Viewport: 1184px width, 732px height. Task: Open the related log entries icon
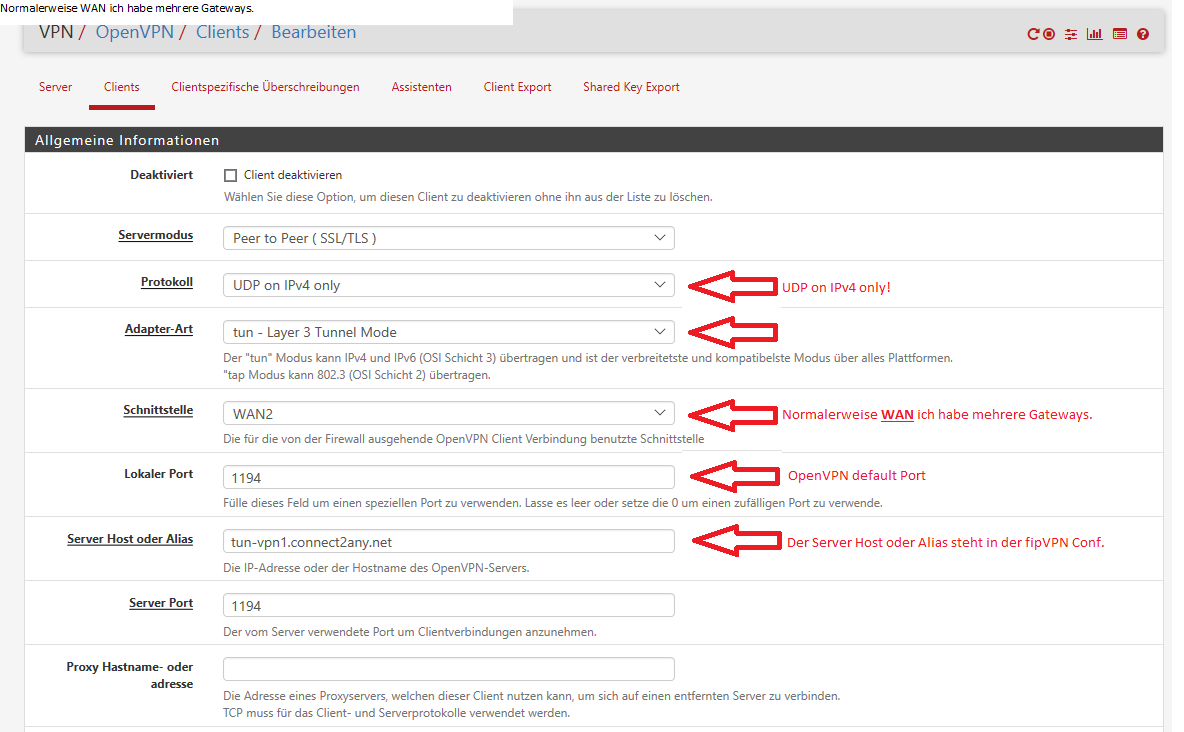[1120, 34]
